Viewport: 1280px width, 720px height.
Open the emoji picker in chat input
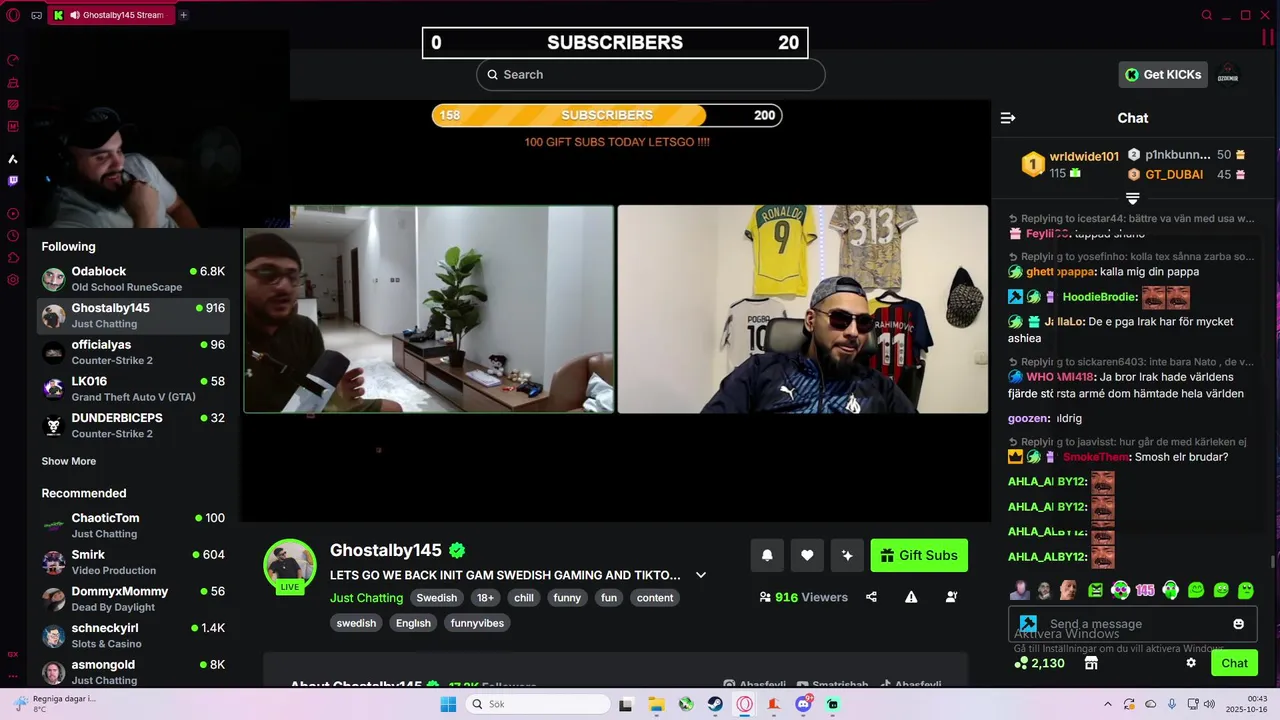(x=1238, y=624)
